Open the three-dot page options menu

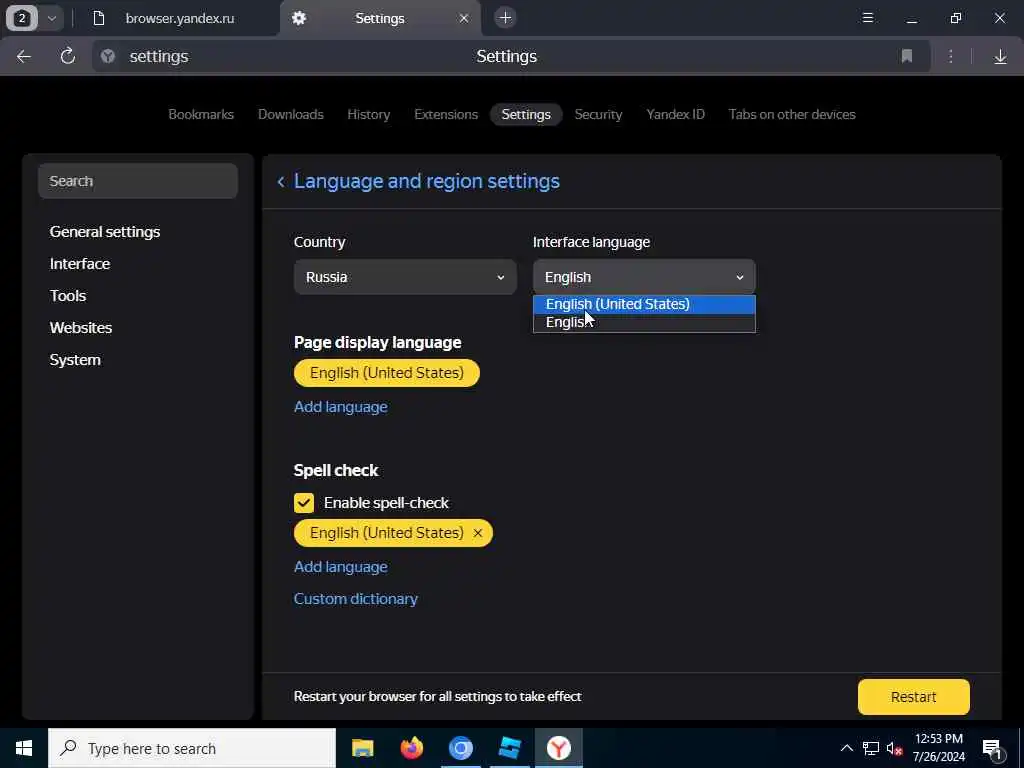(x=951, y=56)
